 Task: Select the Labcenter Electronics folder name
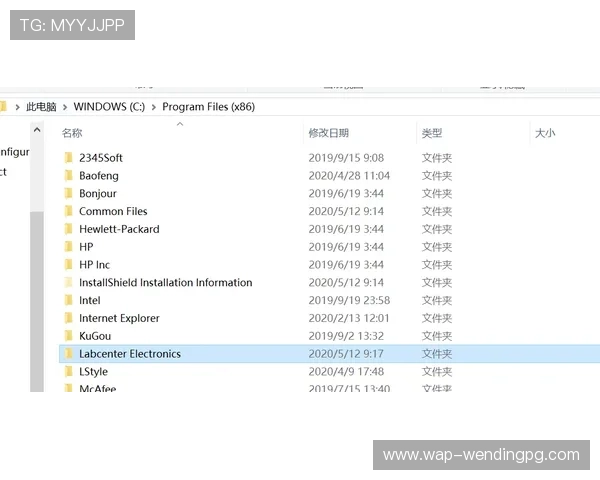pos(130,354)
